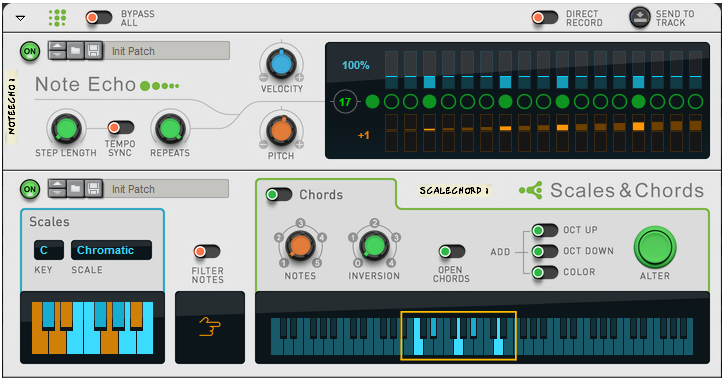Click the green ALTER button
Screen dimensions: 722x378
(x=655, y=247)
